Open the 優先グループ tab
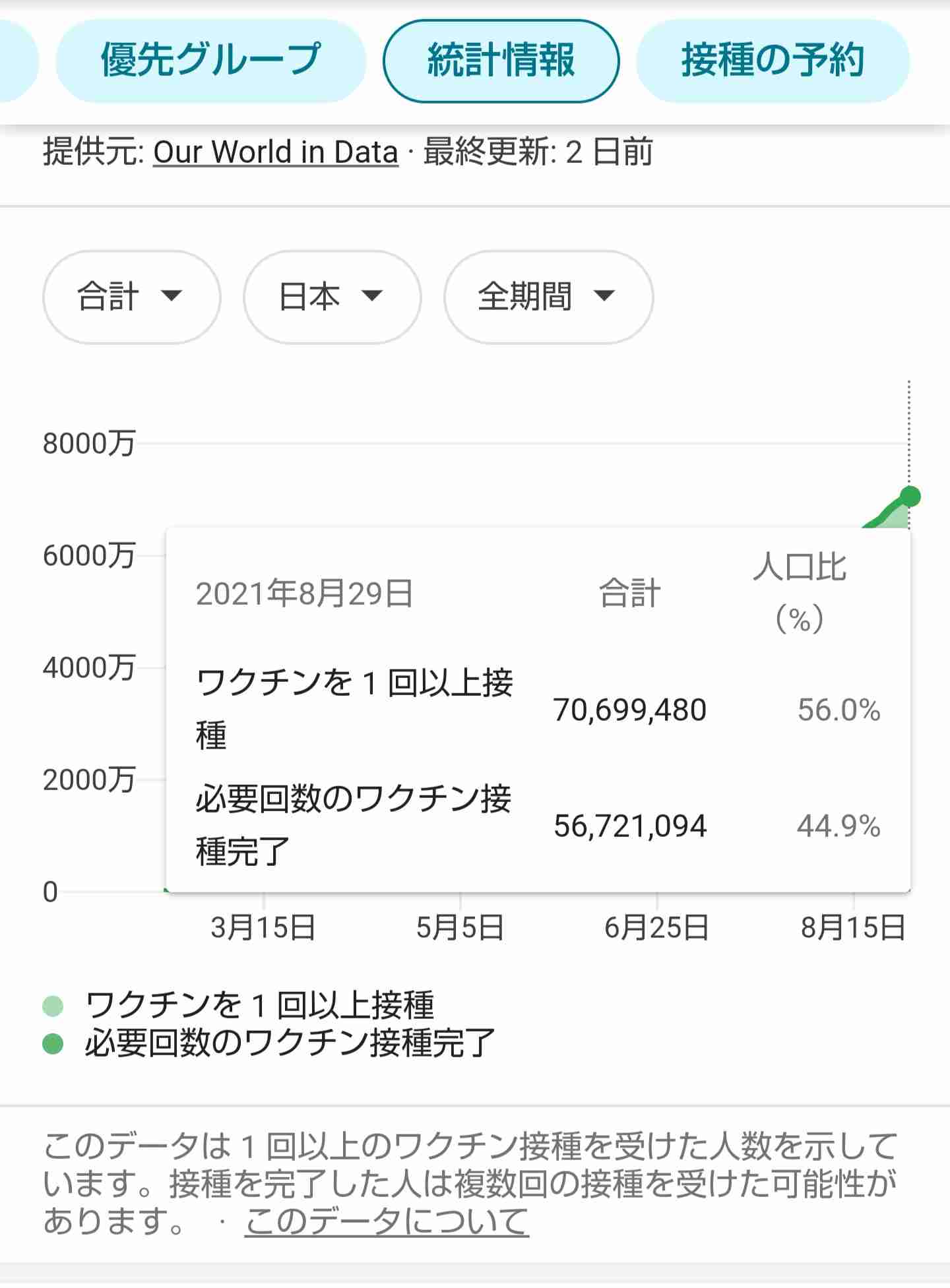 click(x=210, y=61)
